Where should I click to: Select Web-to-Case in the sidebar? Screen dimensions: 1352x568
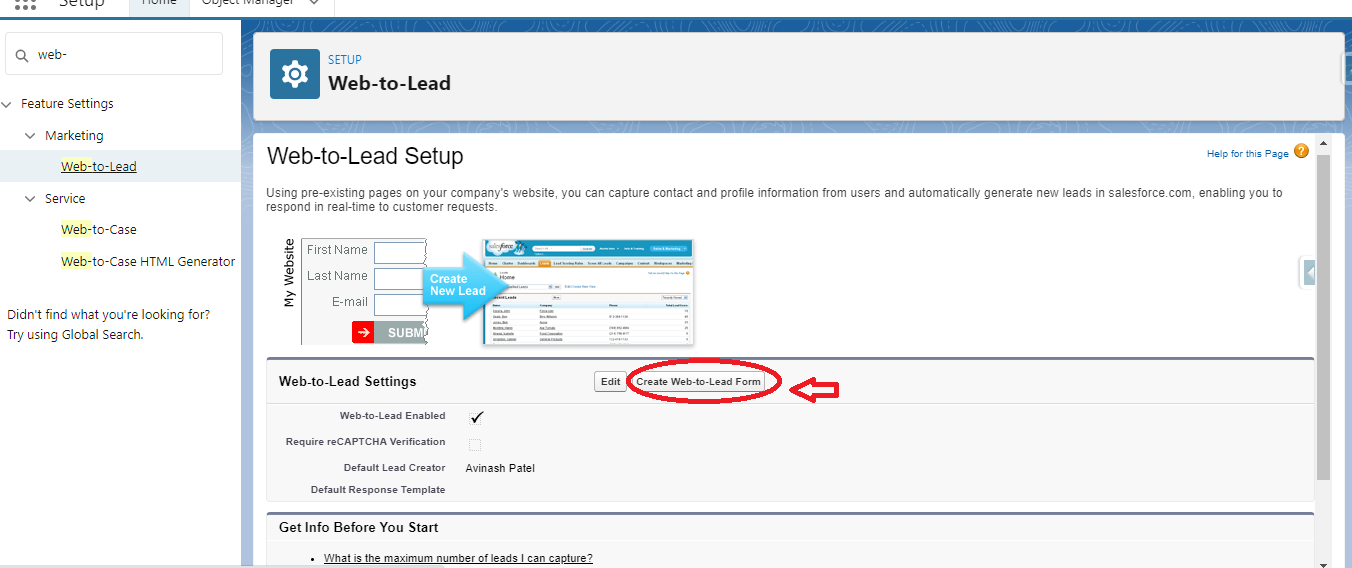pyautogui.click(x=99, y=230)
